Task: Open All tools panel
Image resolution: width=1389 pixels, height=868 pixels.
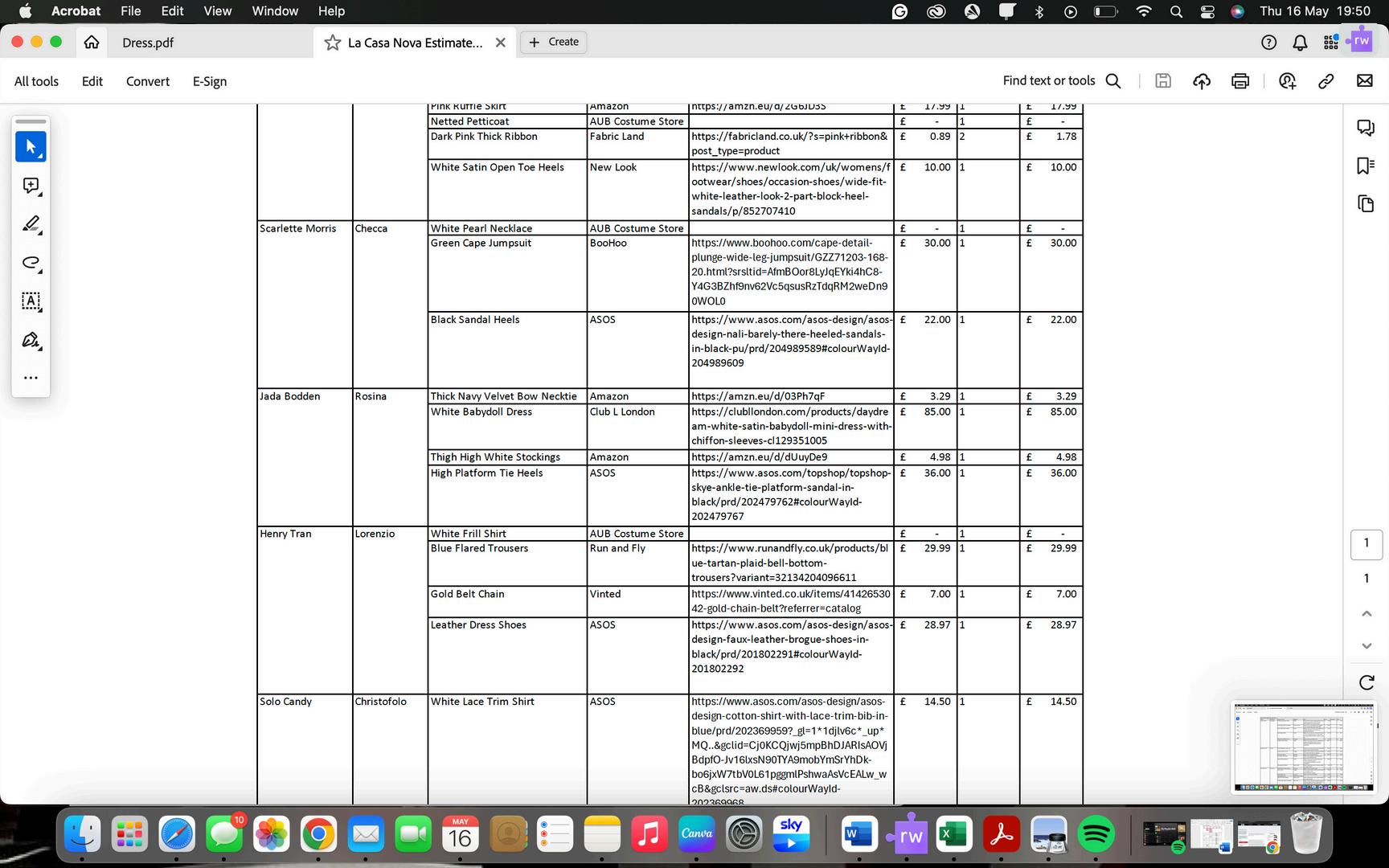Action: [36, 81]
